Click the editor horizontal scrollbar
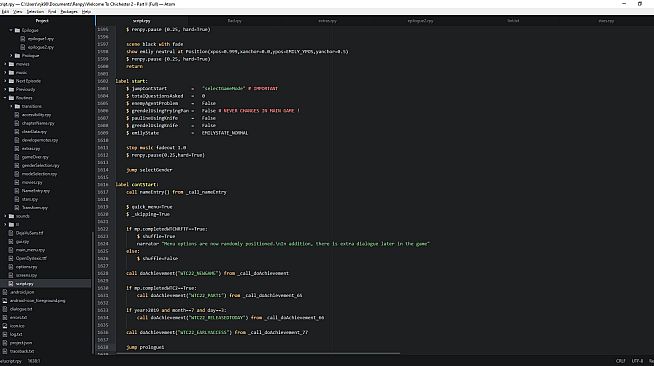 click(258, 353)
